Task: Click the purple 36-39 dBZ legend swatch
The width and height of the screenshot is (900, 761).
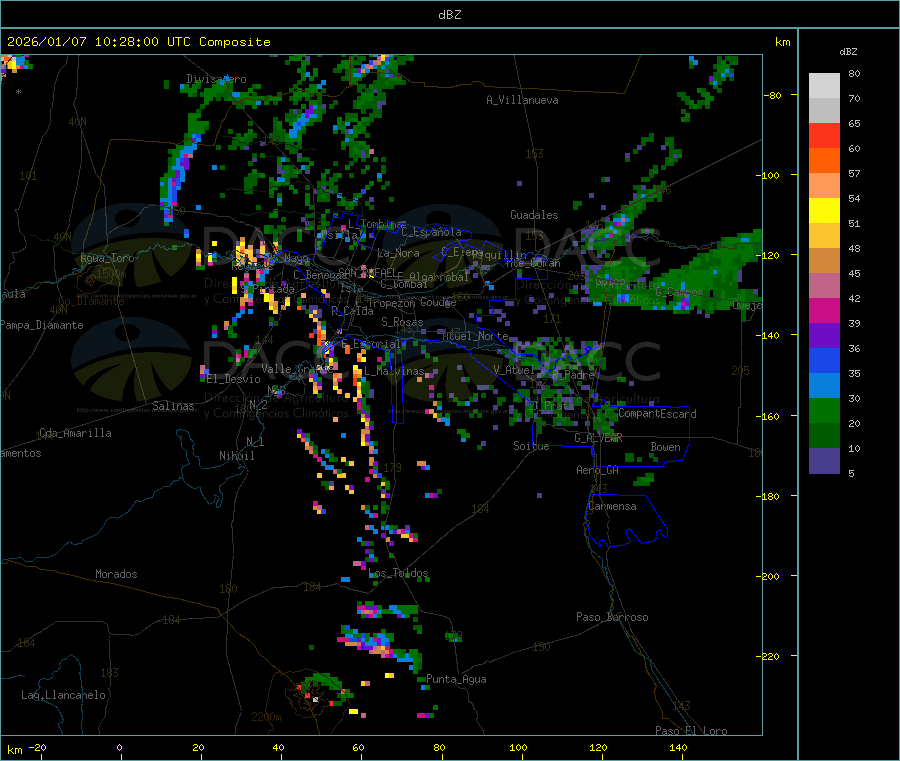Action: pos(824,336)
